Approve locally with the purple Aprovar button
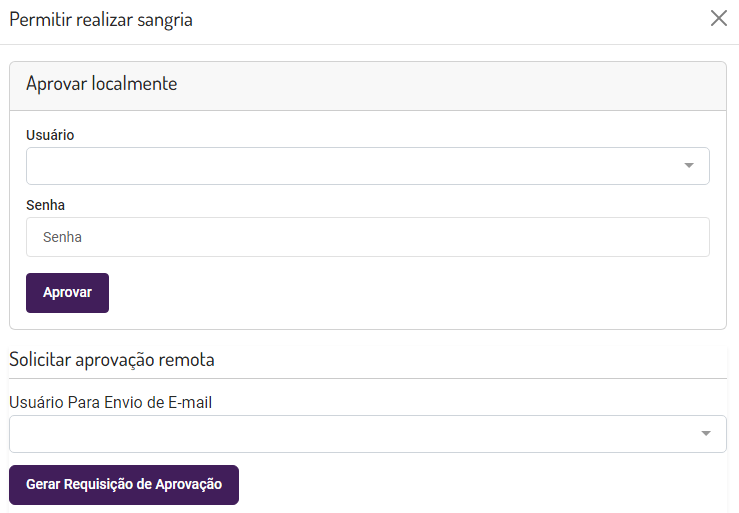 67,293
